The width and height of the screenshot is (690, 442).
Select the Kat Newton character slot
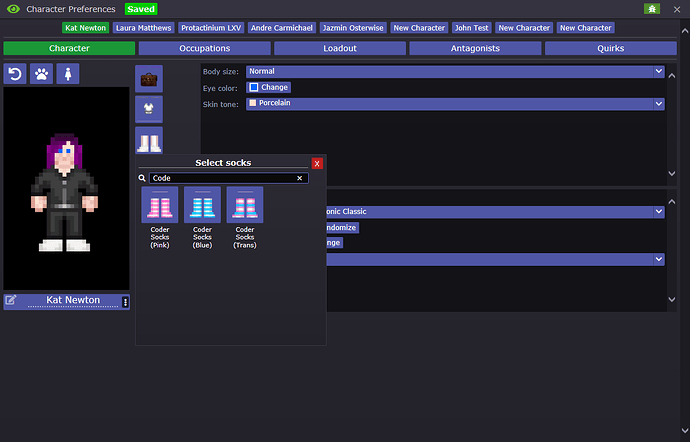click(x=85, y=28)
